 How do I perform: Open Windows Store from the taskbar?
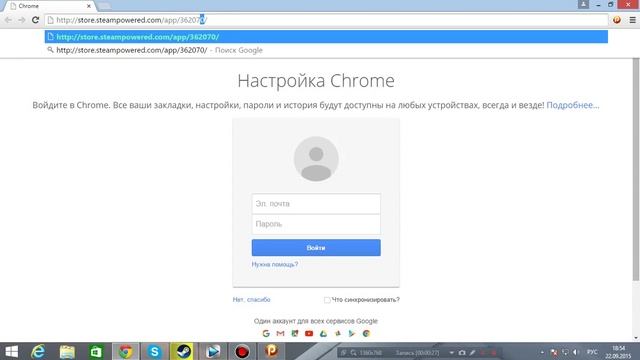click(96, 351)
